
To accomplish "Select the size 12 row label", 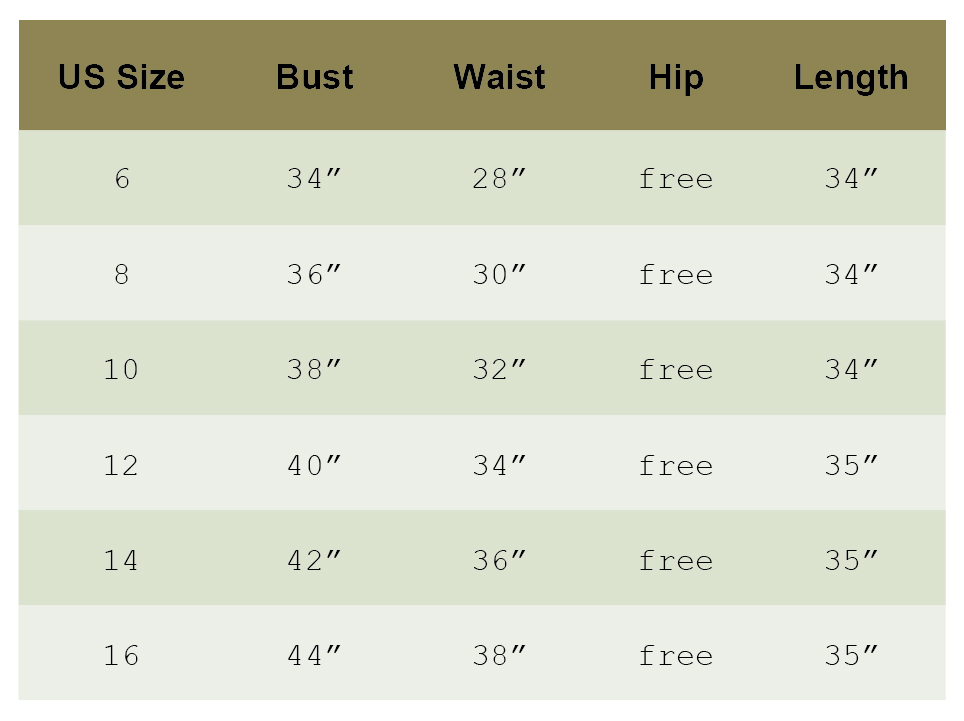I will [x=121, y=465].
